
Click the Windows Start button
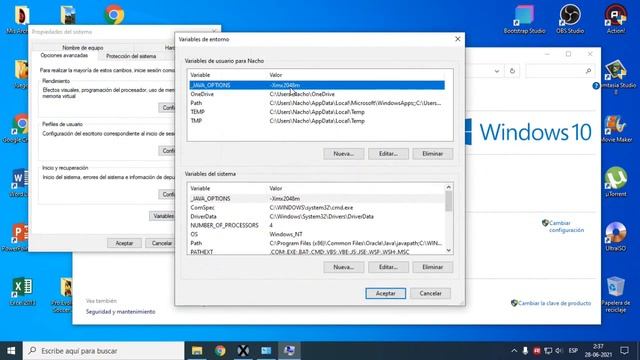(11, 351)
